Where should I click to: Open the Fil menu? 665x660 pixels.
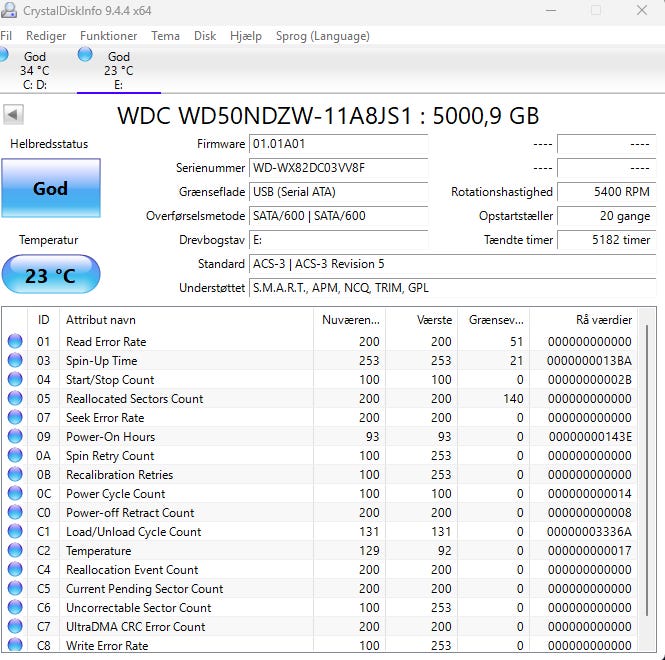(x=6, y=36)
